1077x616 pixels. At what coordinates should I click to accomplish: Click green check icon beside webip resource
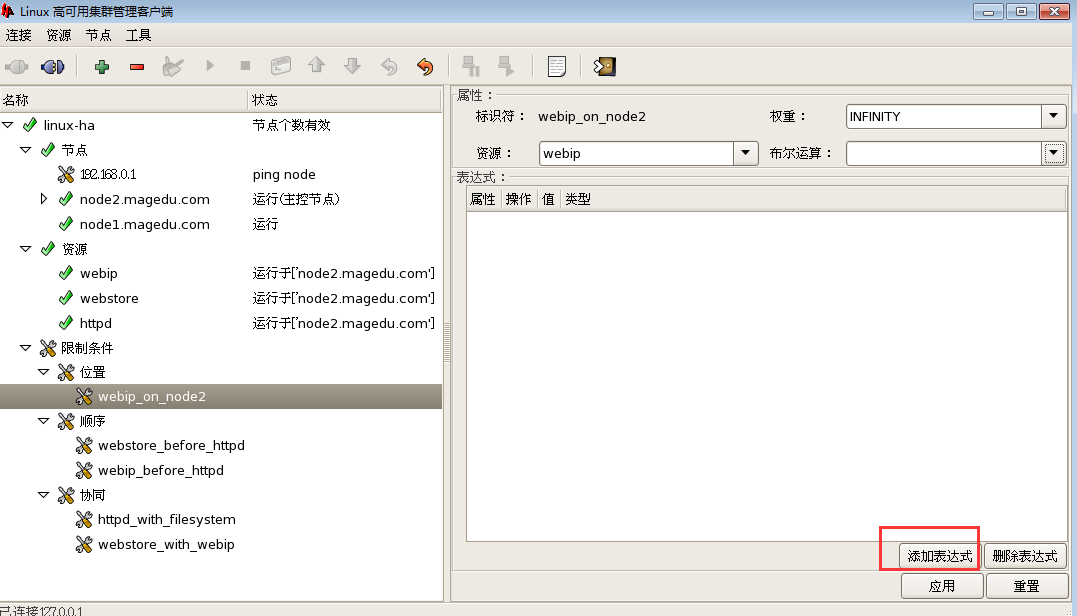pyautogui.click(x=66, y=273)
